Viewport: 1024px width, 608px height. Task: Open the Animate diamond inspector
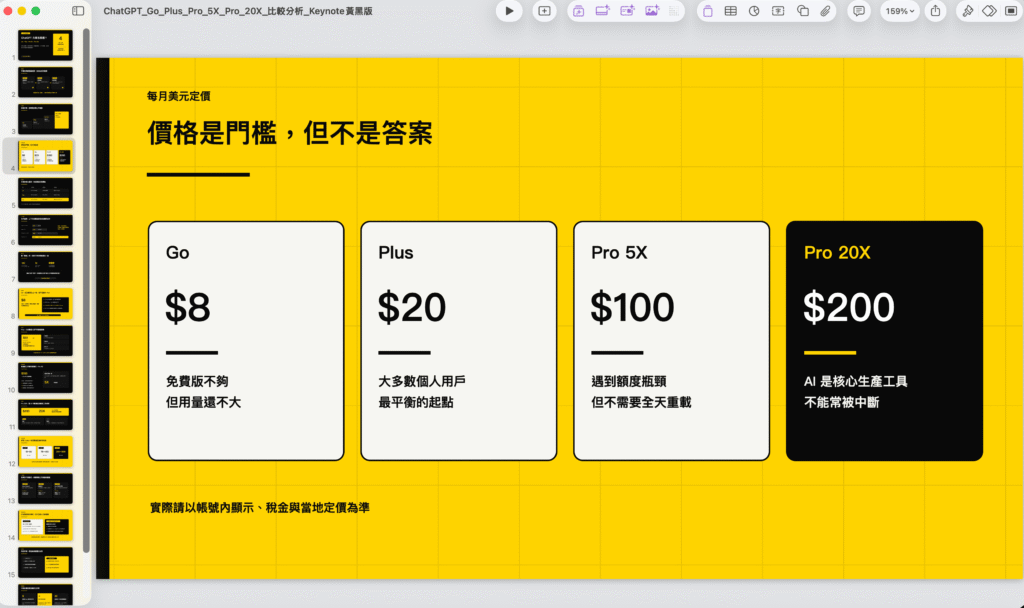(989, 11)
